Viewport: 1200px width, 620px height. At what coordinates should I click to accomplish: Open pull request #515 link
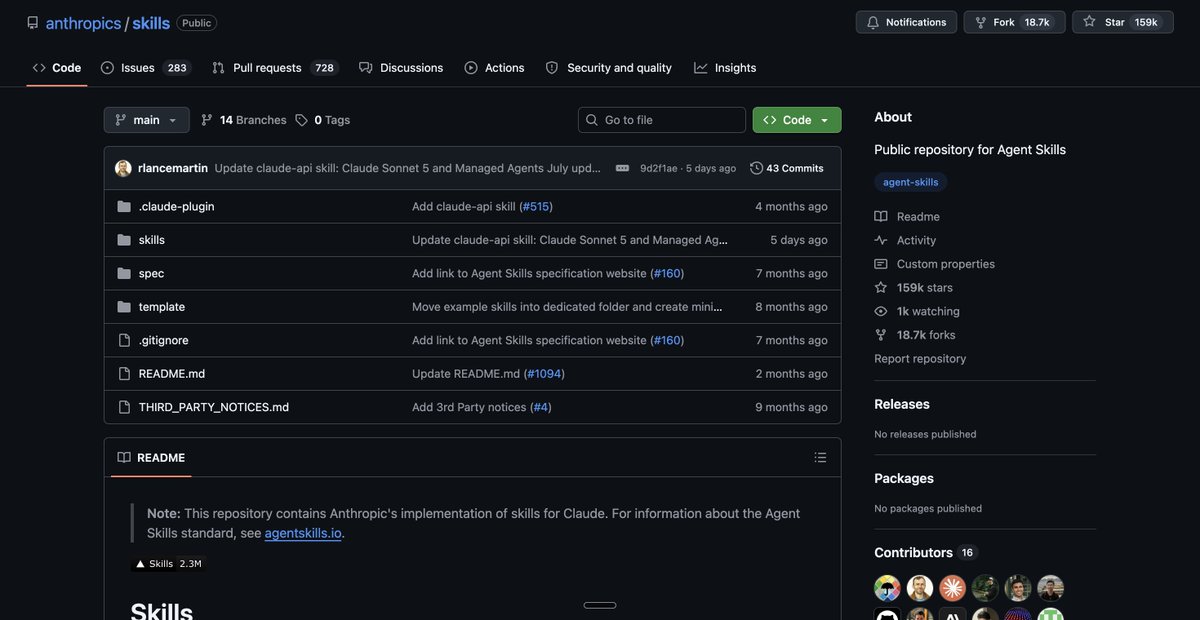pyautogui.click(x=536, y=207)
